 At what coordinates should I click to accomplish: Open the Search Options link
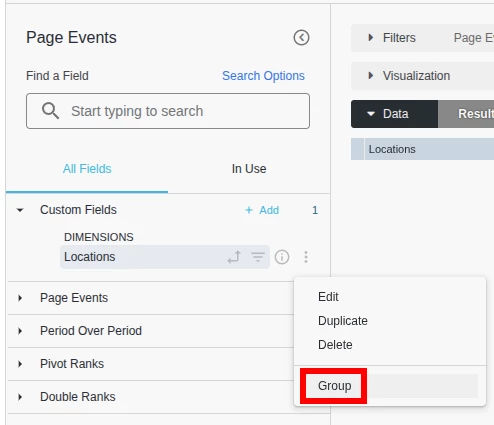coord(263,76)
